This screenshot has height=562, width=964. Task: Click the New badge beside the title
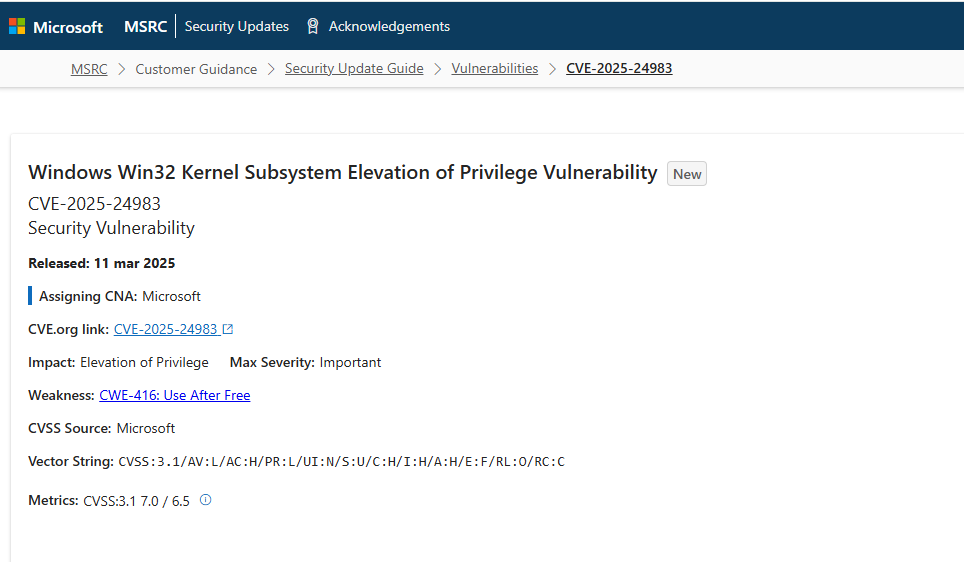[687, 174]
